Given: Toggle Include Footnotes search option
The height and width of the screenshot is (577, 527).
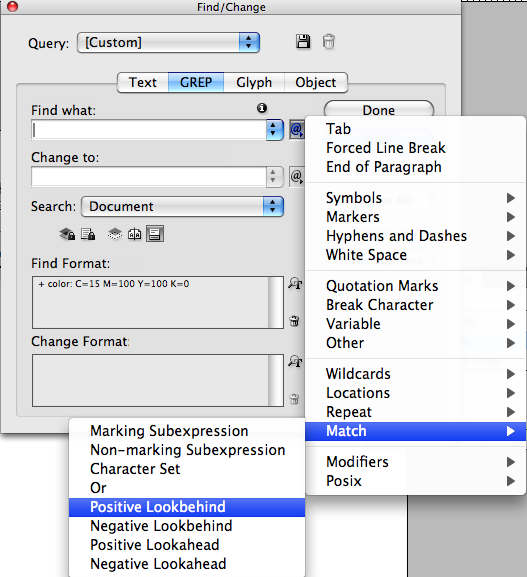Looking at the screenshot, I should 155,234.
